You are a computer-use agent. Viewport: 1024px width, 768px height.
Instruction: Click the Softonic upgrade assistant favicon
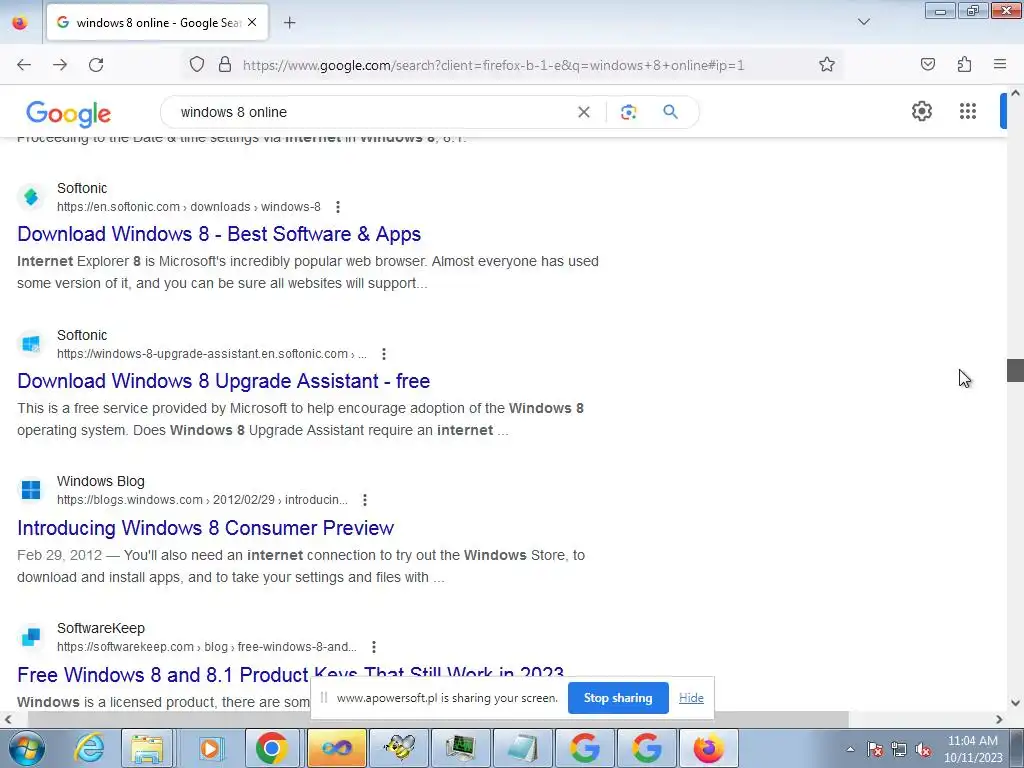(31, 344)
